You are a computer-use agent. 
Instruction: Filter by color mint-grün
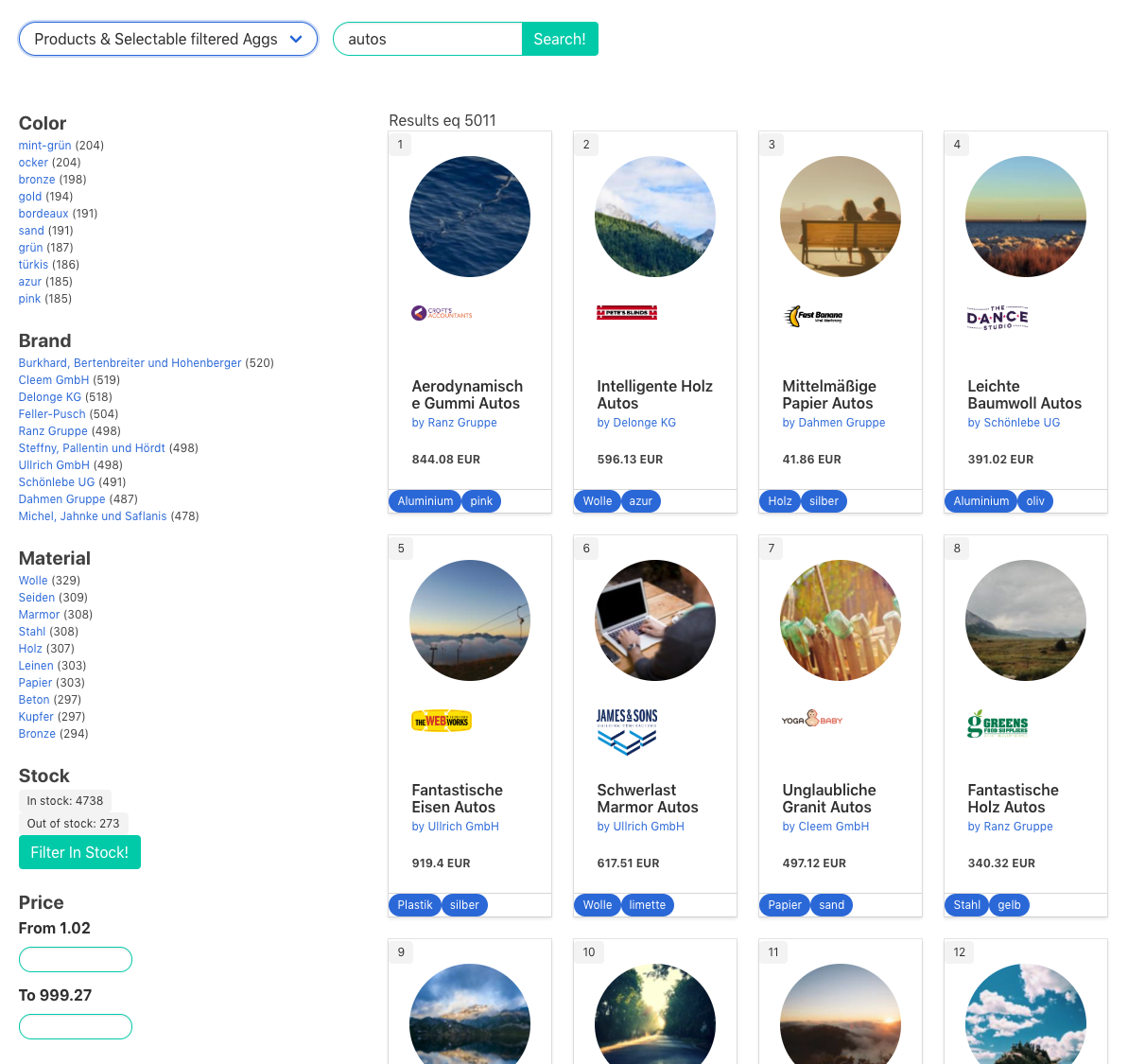click(x=44, y=146)
